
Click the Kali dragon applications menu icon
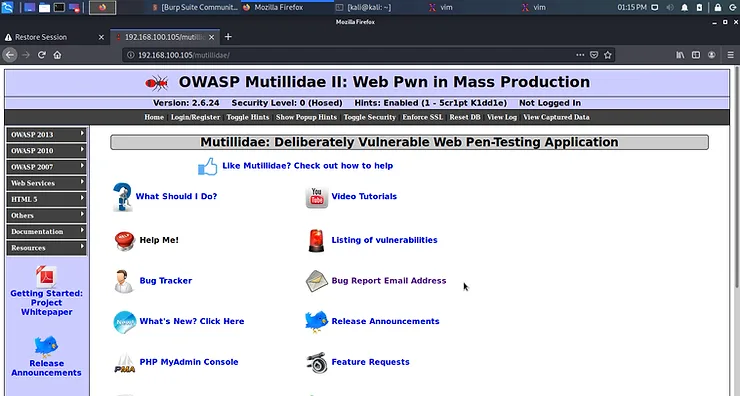click(7, 7)
